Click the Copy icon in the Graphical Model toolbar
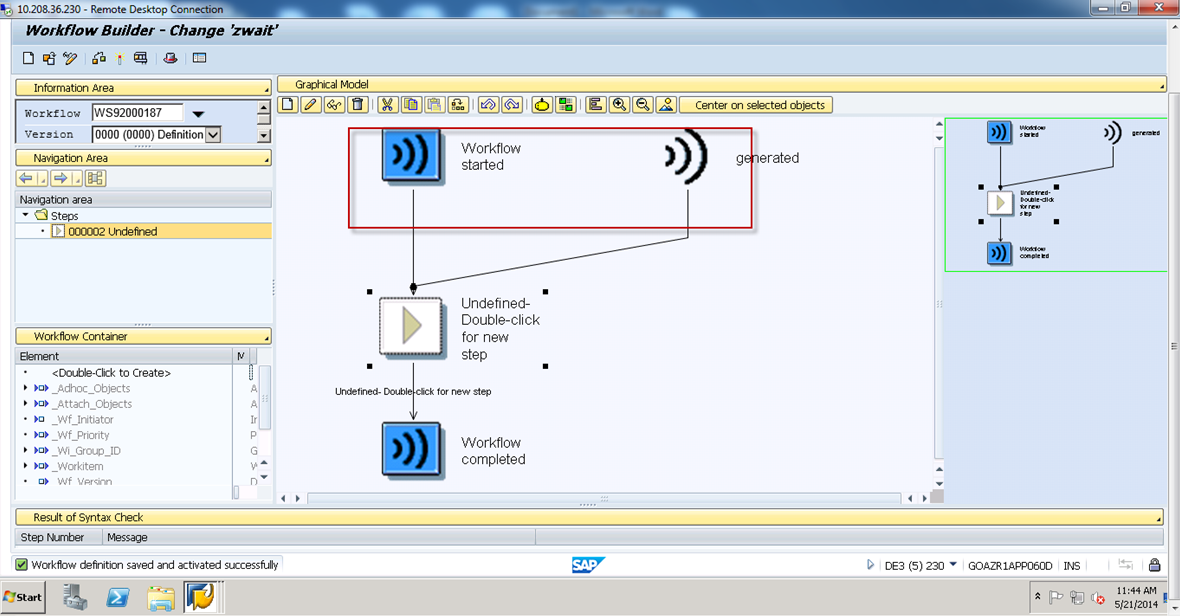1180x616 pixels. coord(411,105)
